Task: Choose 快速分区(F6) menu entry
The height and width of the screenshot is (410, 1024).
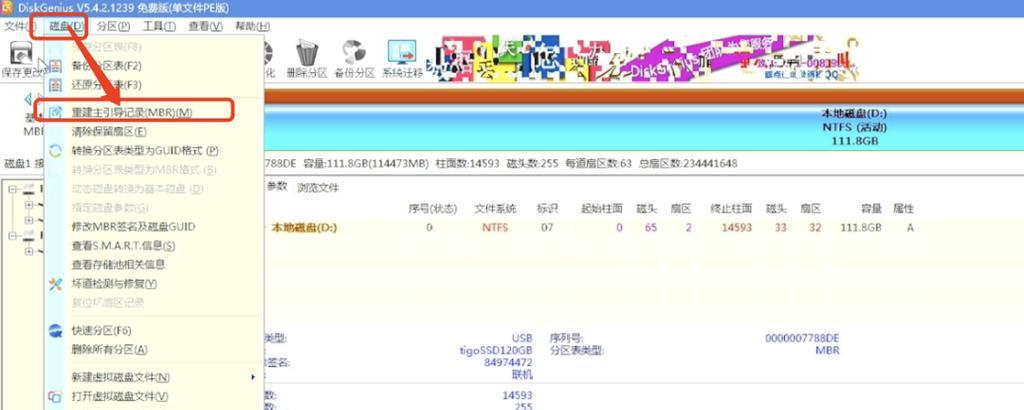Action: click(101, 330)
